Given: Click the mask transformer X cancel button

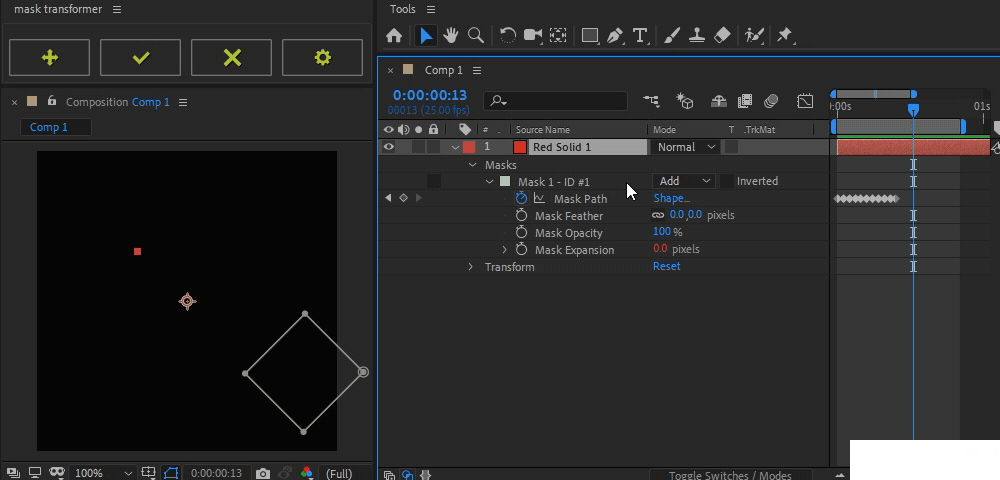Looking at the screenshot, I should coord(232,57).
